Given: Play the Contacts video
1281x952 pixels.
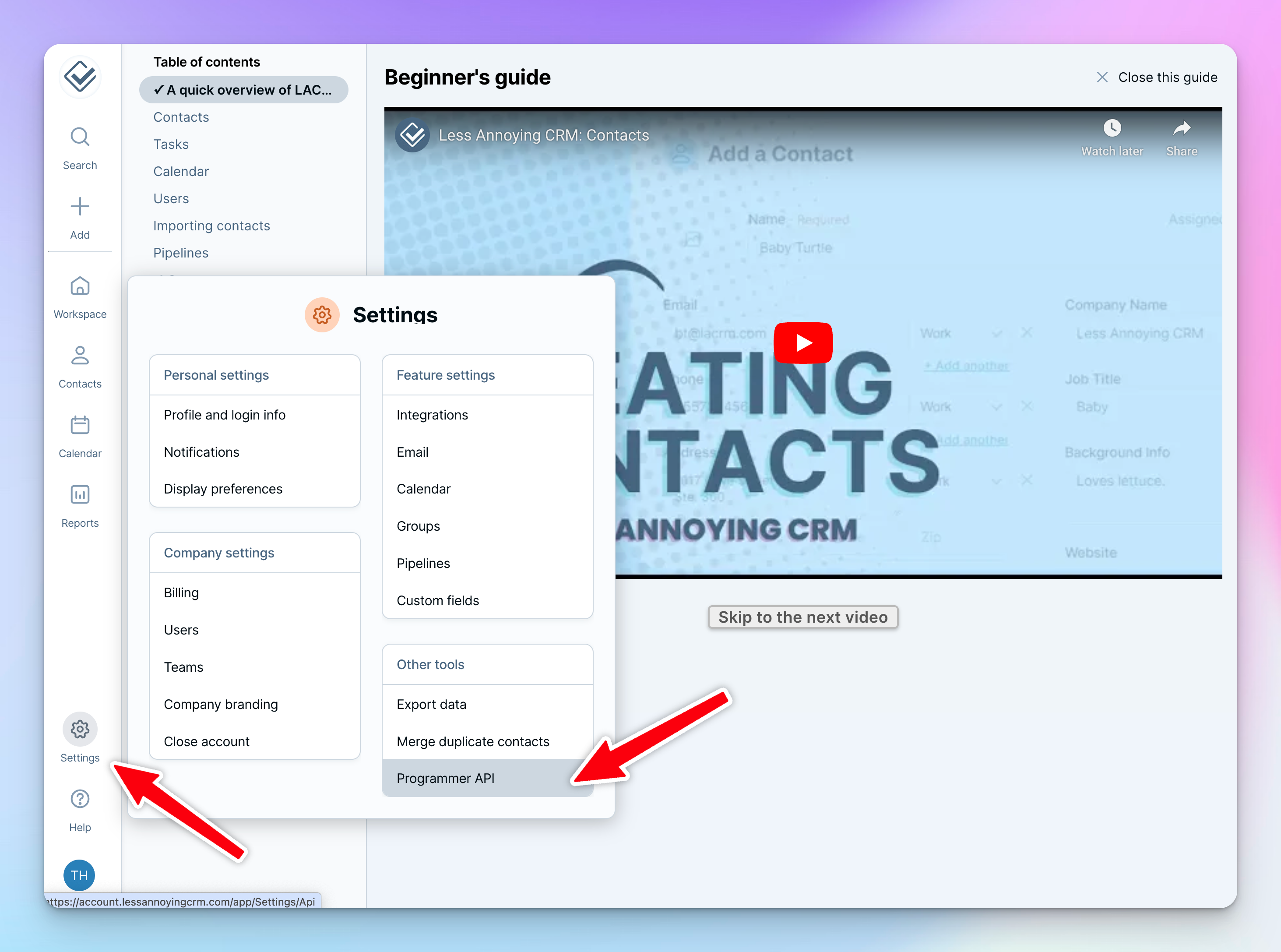Looking at the screenshot, I should click(803, 342).
